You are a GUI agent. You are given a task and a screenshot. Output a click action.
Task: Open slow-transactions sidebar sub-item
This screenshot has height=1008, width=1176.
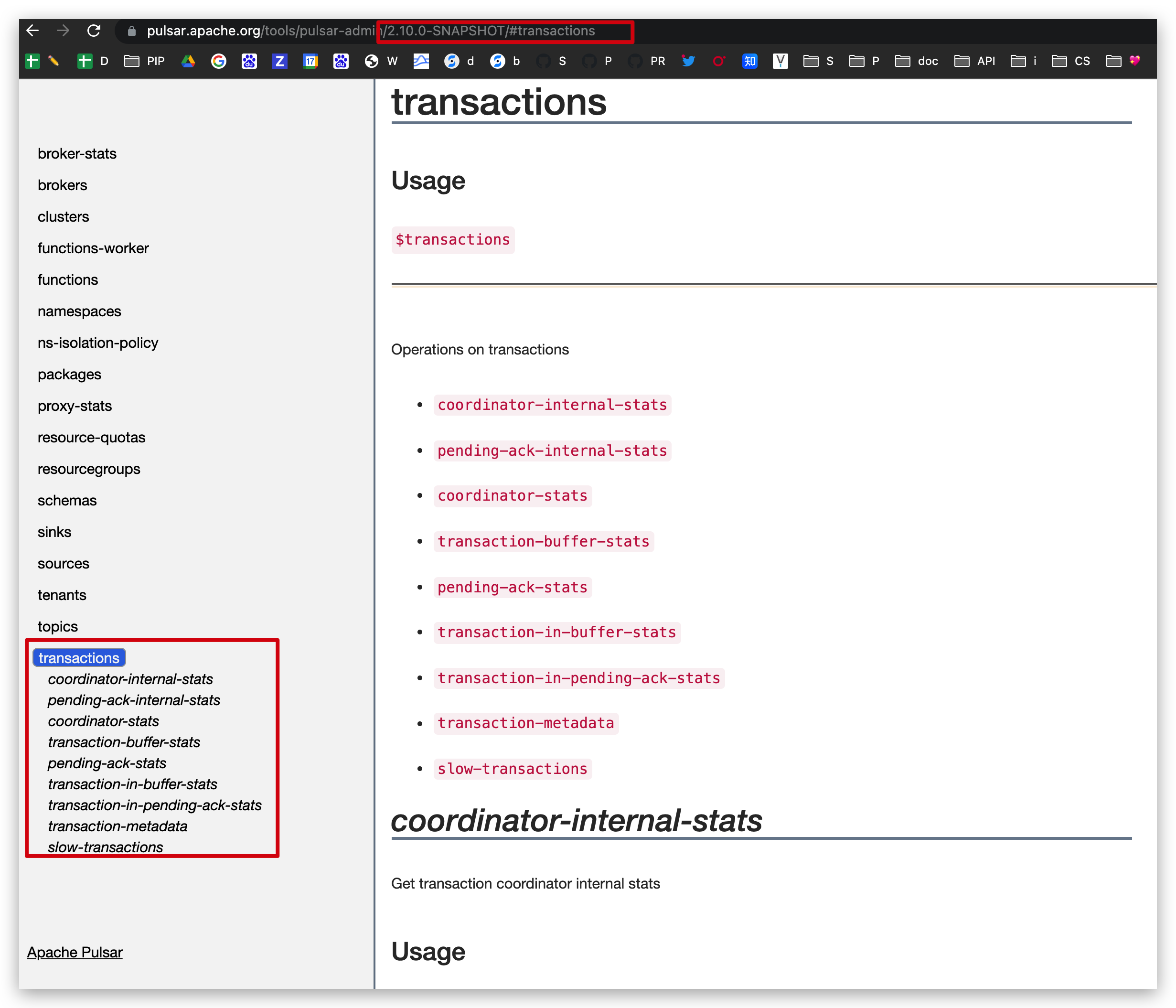click(x=106, y=847)
